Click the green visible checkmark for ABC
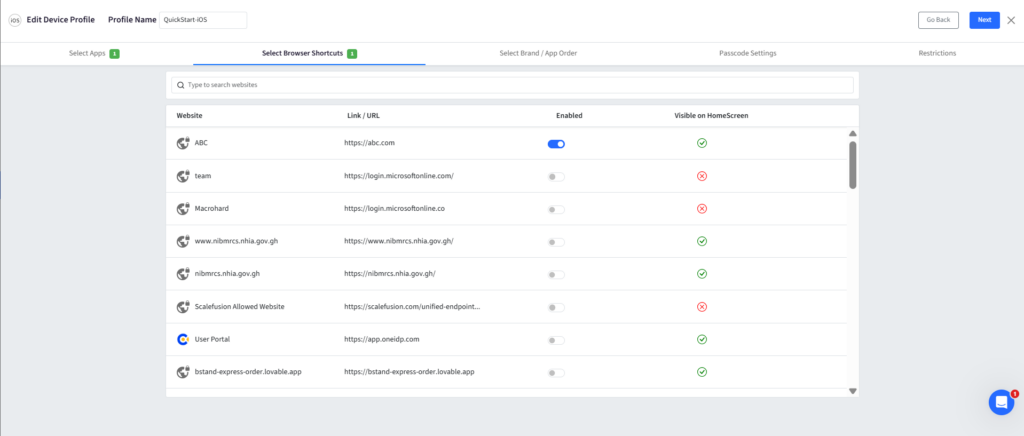Image resolution: width=1024 pixels, height=436 pixels. coord(702,143)
